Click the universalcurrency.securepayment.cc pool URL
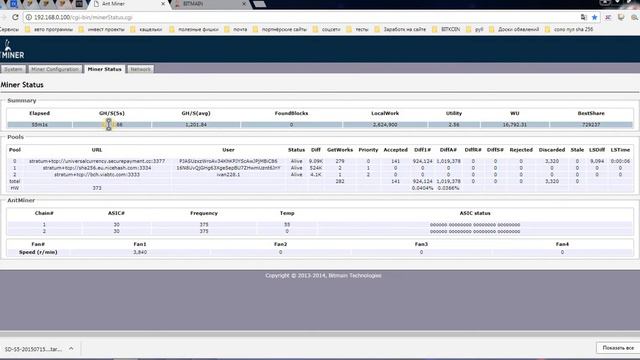 [x=97, y=161]
